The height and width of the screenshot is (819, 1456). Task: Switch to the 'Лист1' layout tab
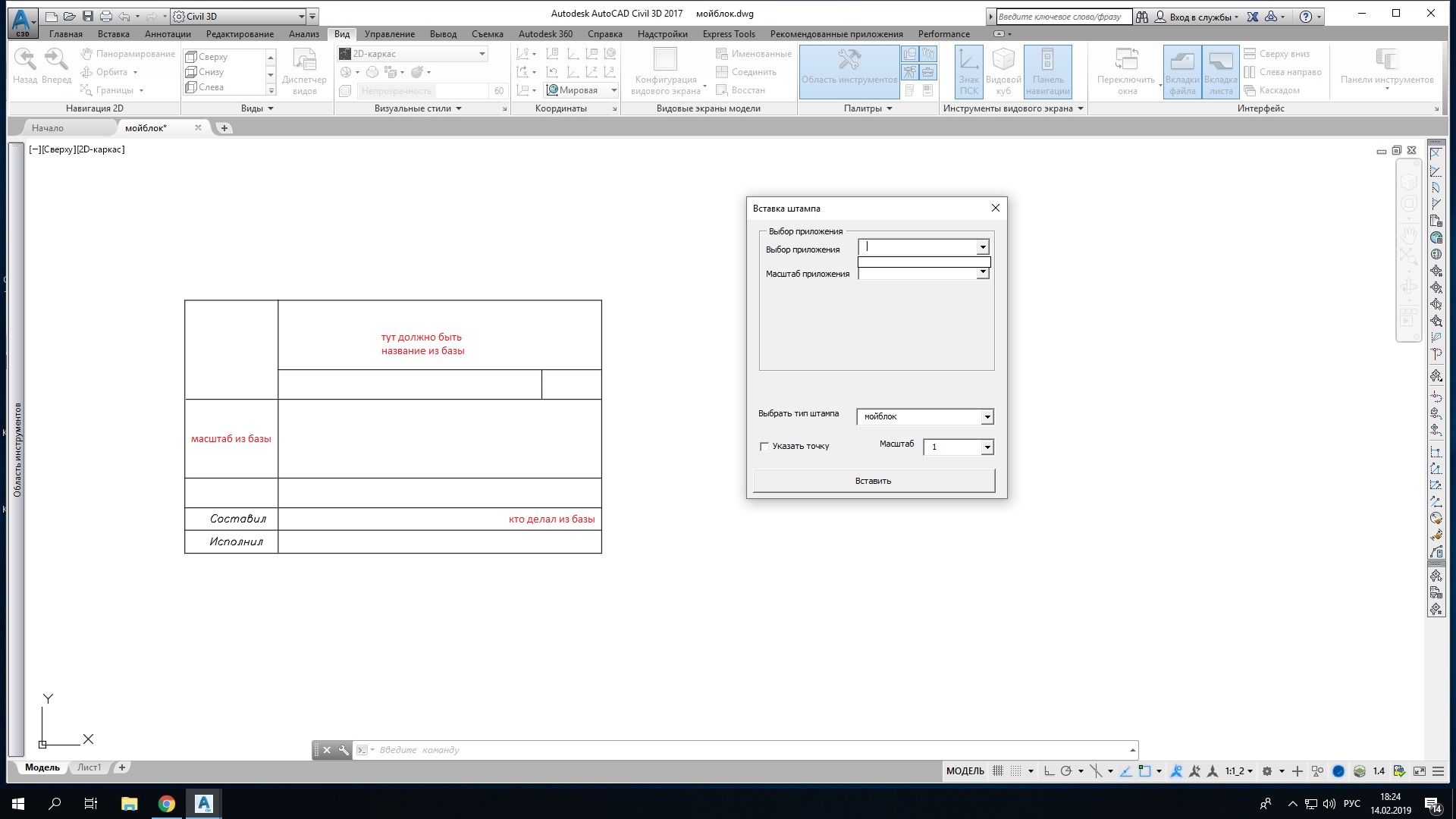click(x=89, y=767)
